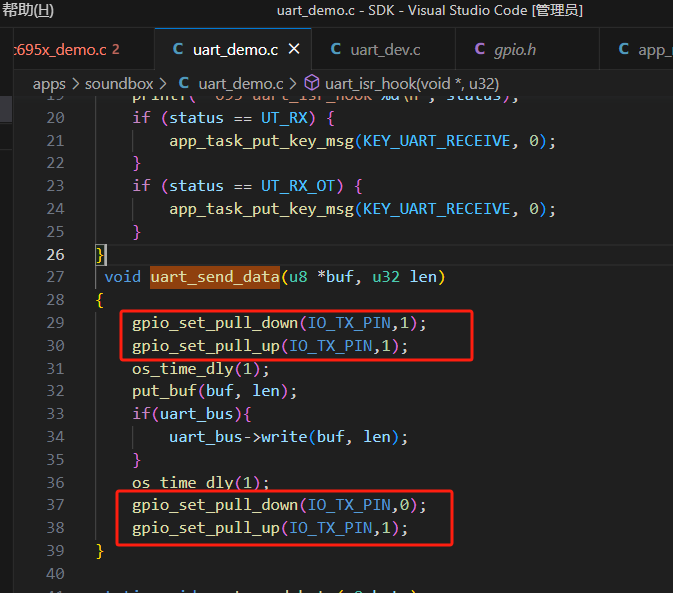Image resolution: width=673 pixels, height=593 pixels.
Task: Click 'gpio_set_pull_down' on line 37
Action: click(x=215, y=505)
